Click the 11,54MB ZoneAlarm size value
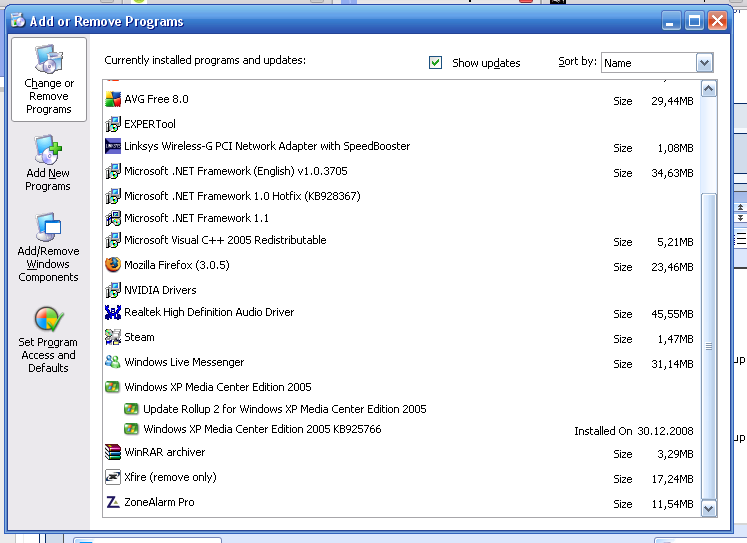 [672, 504]
